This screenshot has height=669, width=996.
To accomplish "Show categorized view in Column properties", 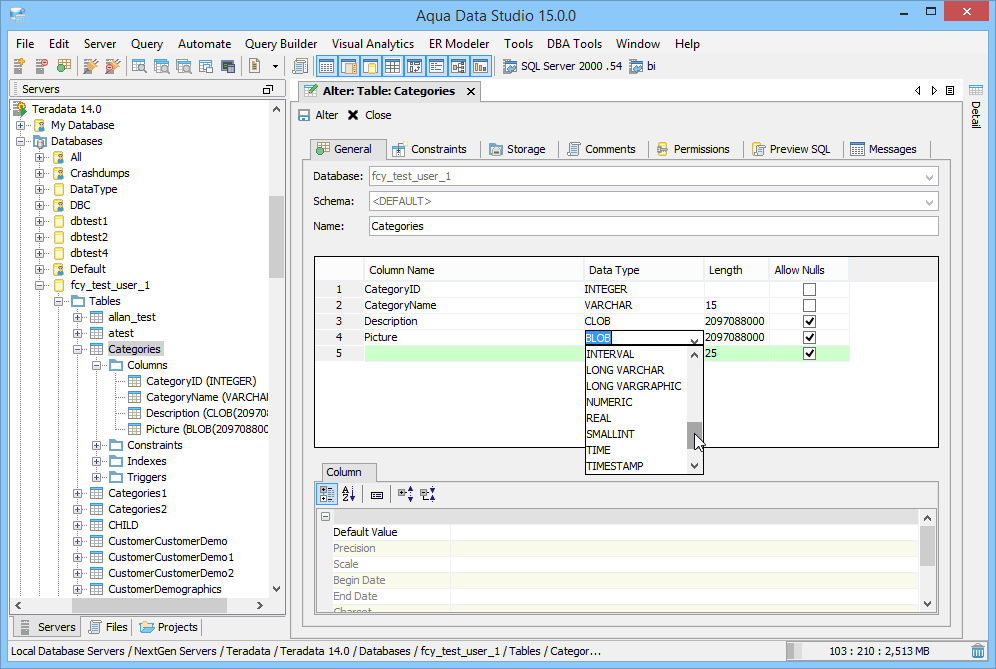I will [327, 494].
